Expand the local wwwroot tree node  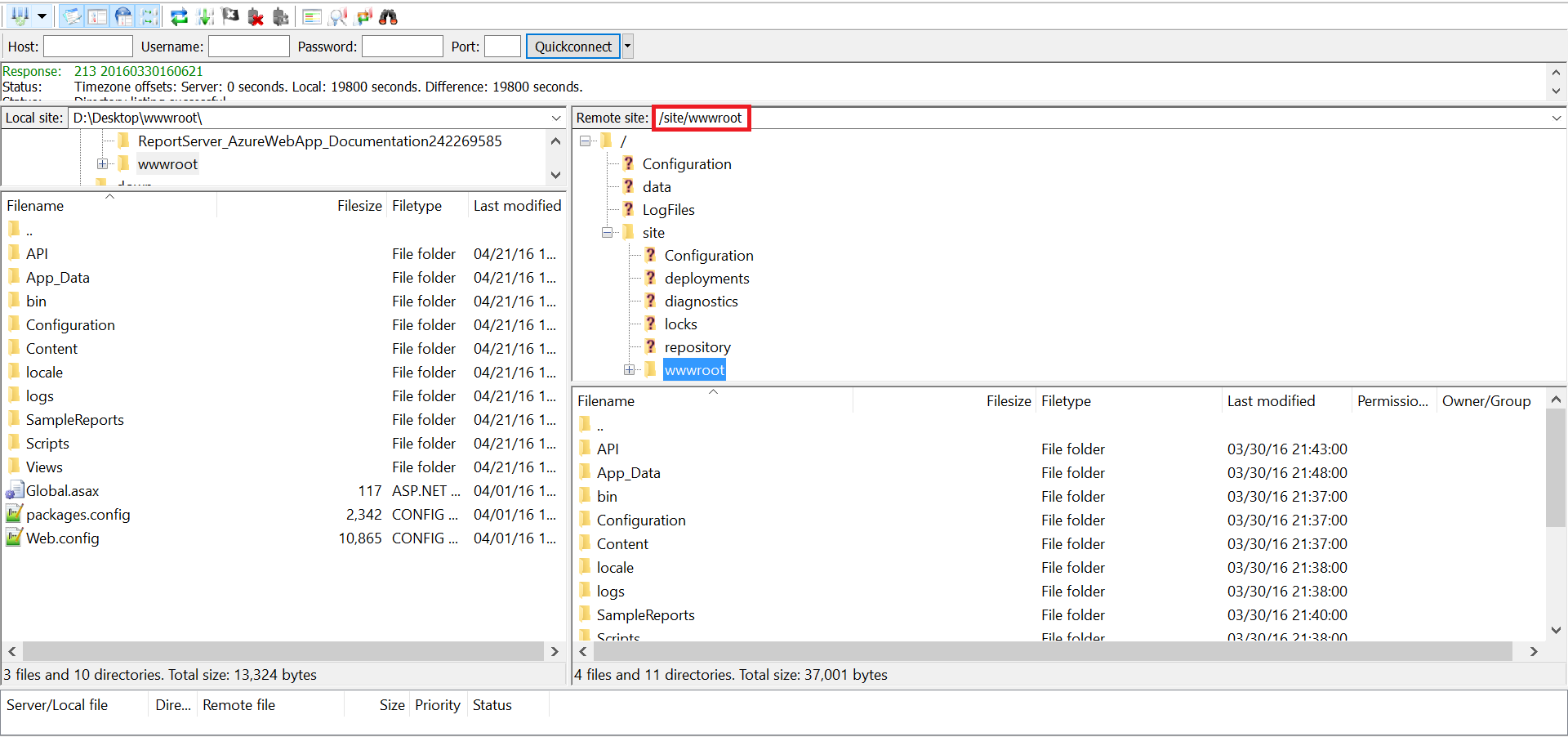[x=102, y=164]
